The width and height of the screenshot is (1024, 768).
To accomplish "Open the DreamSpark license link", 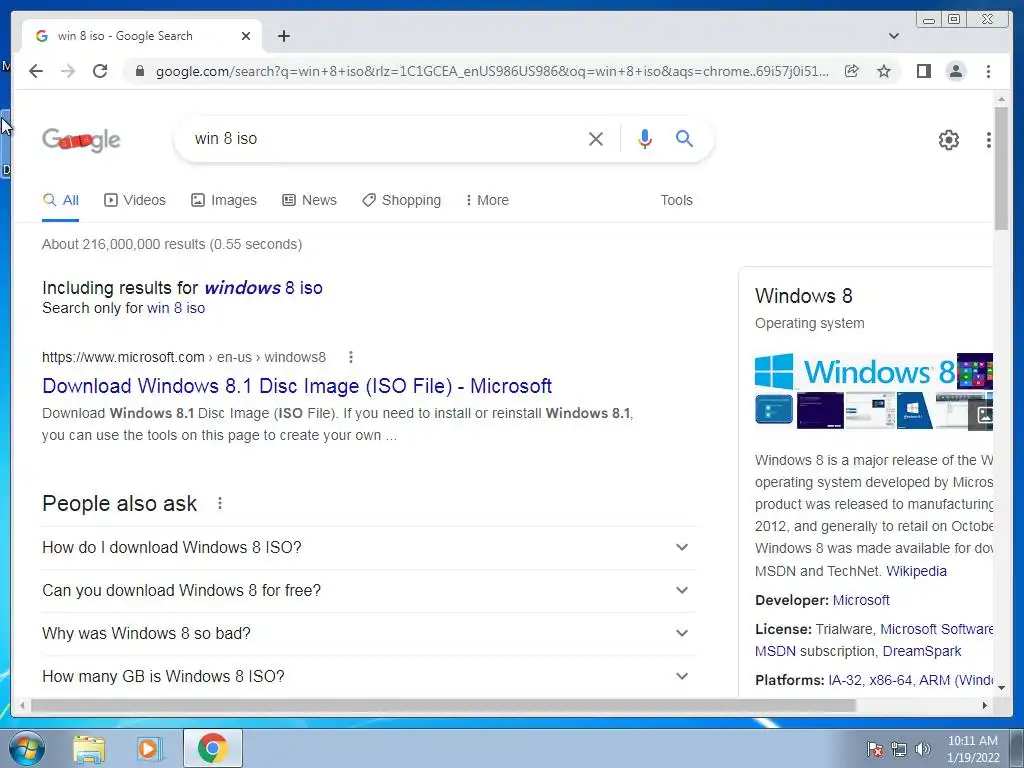I will click(x=921, y=652).
